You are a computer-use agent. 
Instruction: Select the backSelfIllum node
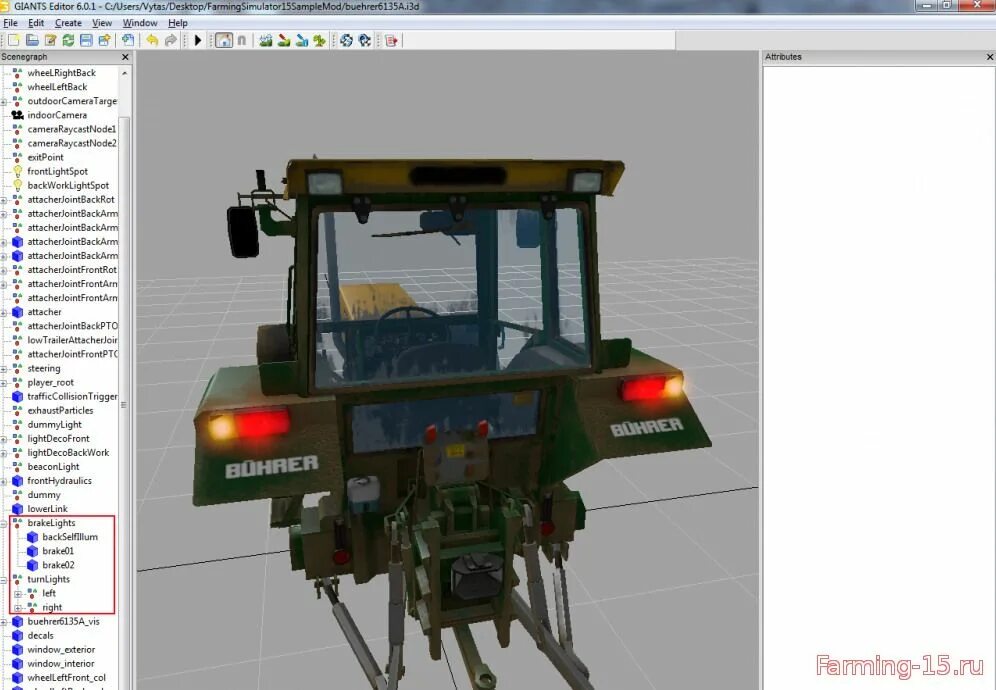(70, 537)
